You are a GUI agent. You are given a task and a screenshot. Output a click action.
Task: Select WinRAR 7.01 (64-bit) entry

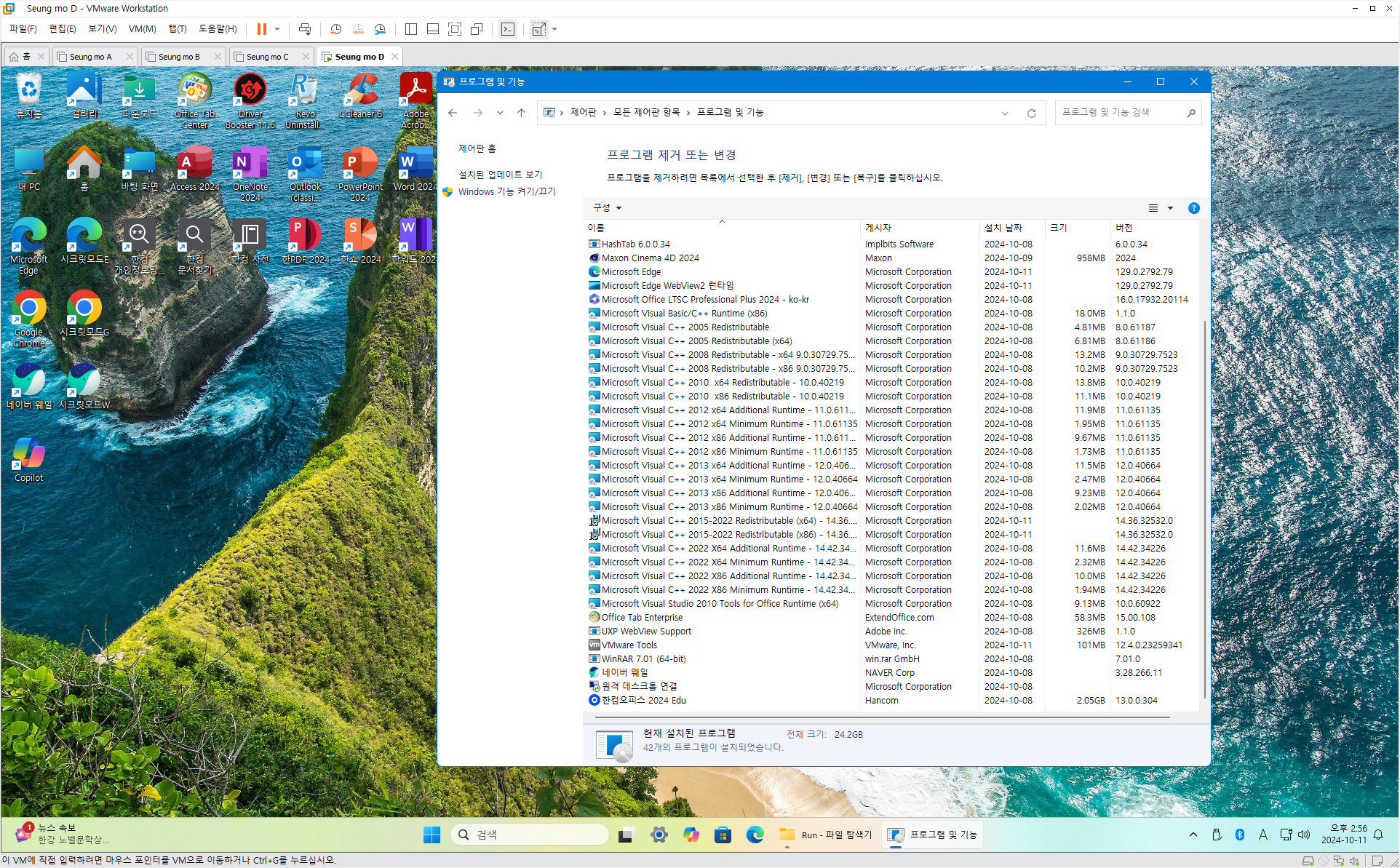click(x=643, y=659)
